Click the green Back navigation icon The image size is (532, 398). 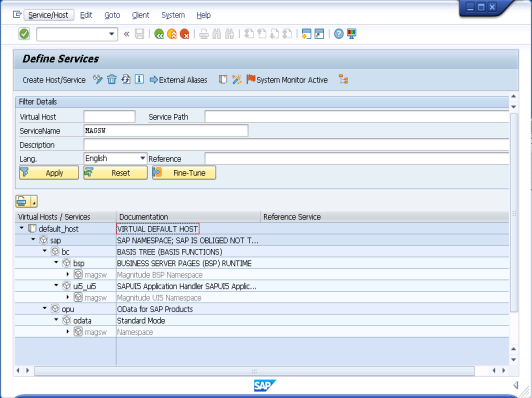tap(159, 34)
